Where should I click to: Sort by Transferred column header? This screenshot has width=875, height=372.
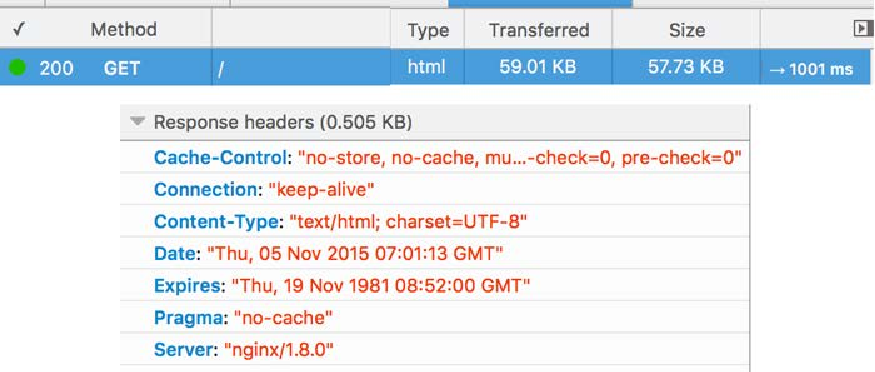(539, 30)
